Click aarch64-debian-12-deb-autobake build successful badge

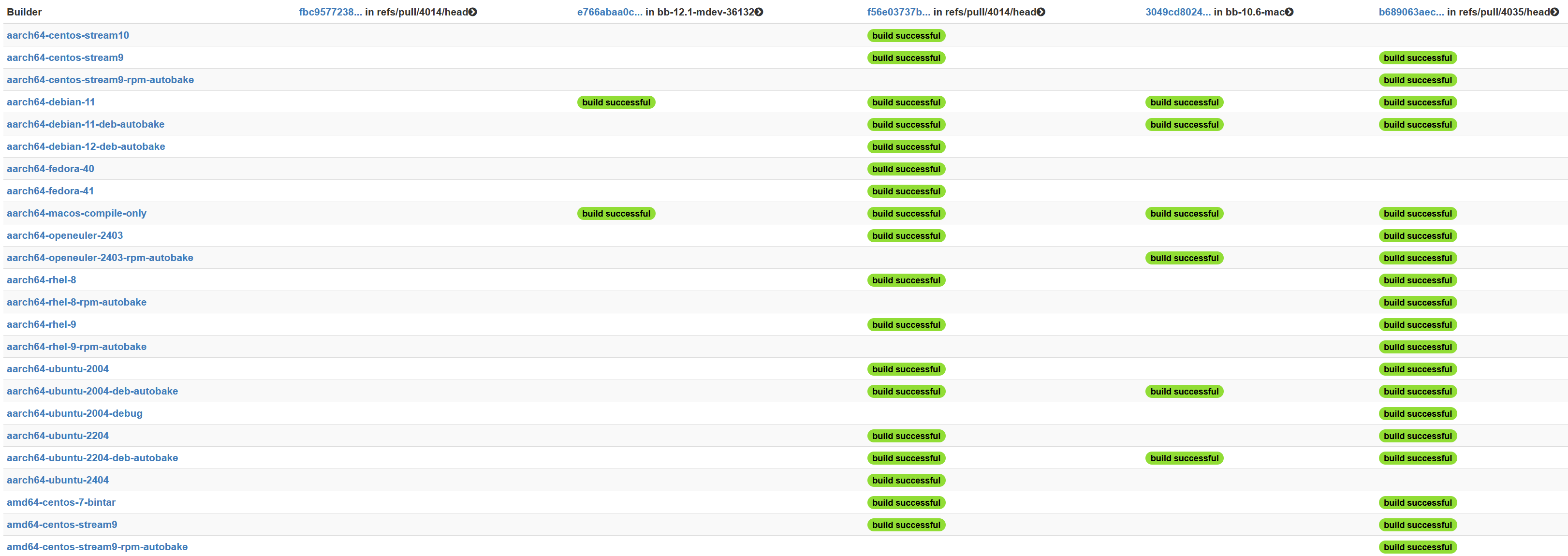click(907, 147)
